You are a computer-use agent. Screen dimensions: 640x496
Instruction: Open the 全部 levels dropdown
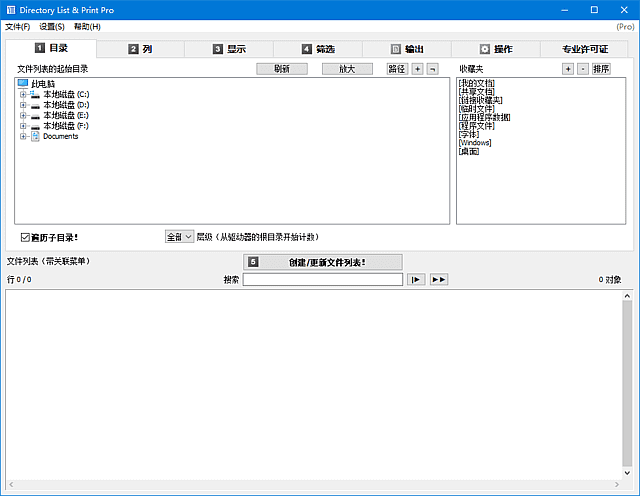coord(179,237)
